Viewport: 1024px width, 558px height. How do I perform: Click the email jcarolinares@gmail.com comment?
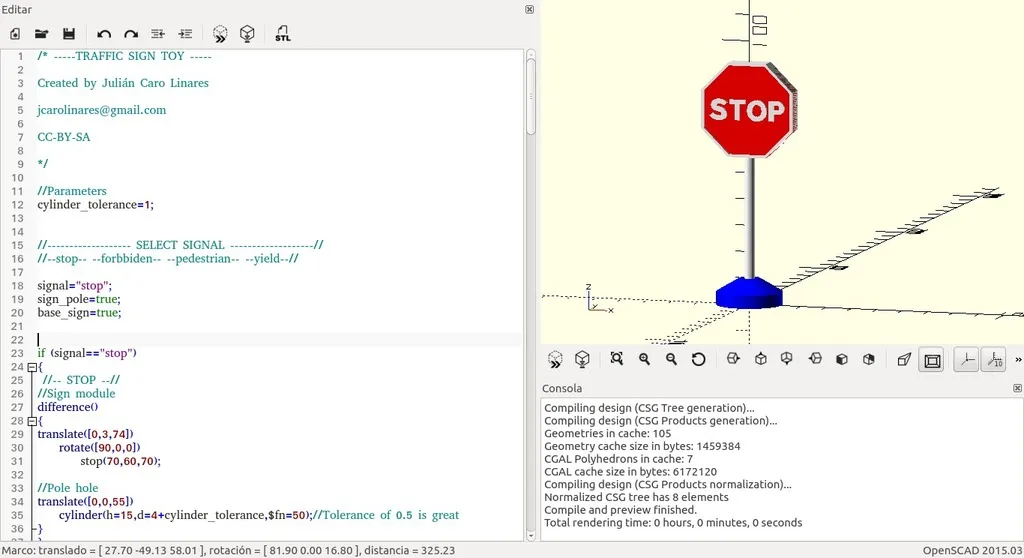[102, 110]
